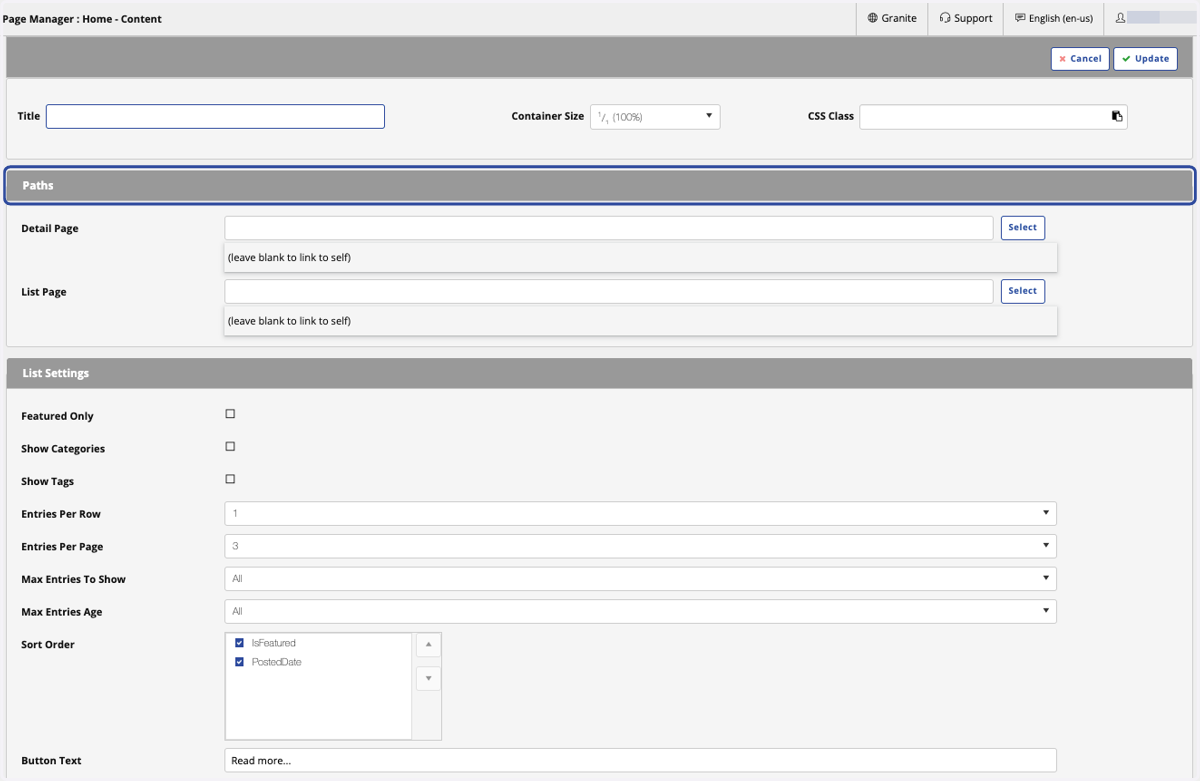Toggle the Show Tags checkbox
The width and height of the screenshot is (1200, 781).
(x=230, y=480)
